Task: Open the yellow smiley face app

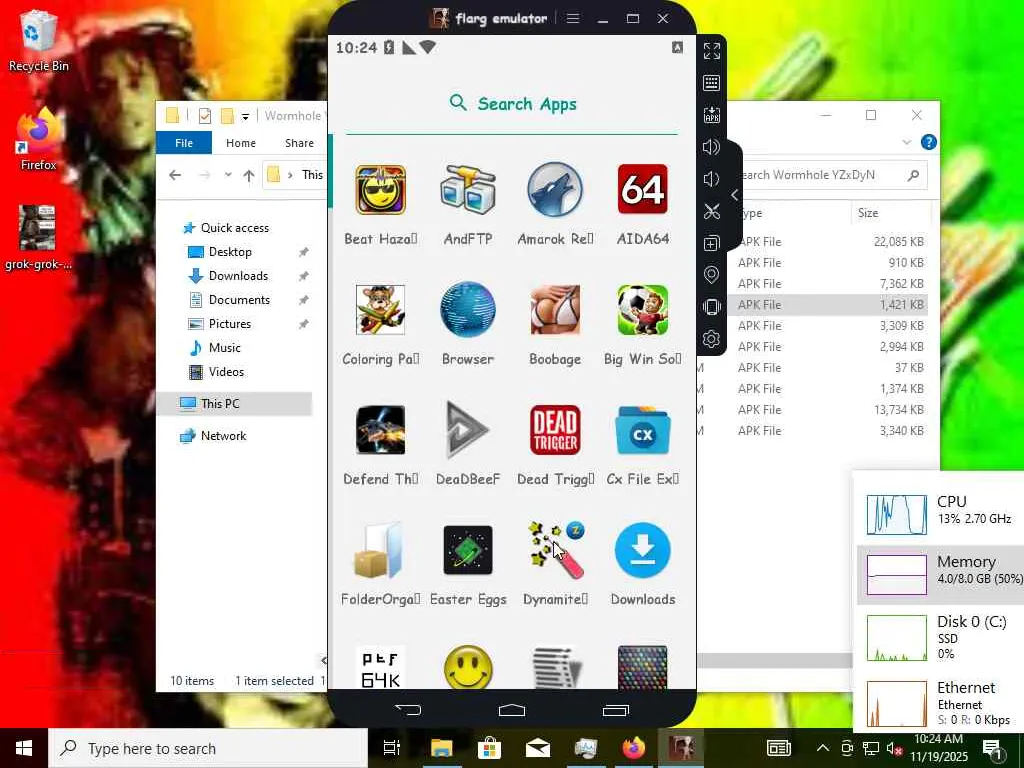Action: click(468, 667)
